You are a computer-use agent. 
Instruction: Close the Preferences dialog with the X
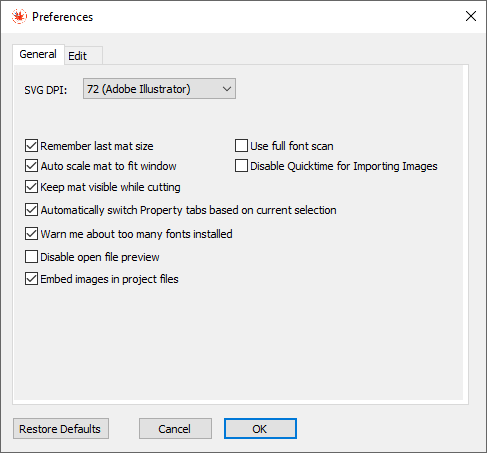point(471,16)
